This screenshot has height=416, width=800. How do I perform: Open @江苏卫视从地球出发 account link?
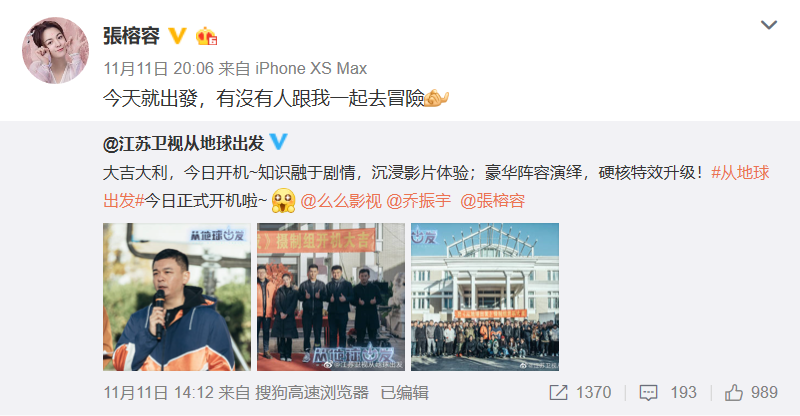[x=184, y=143]
